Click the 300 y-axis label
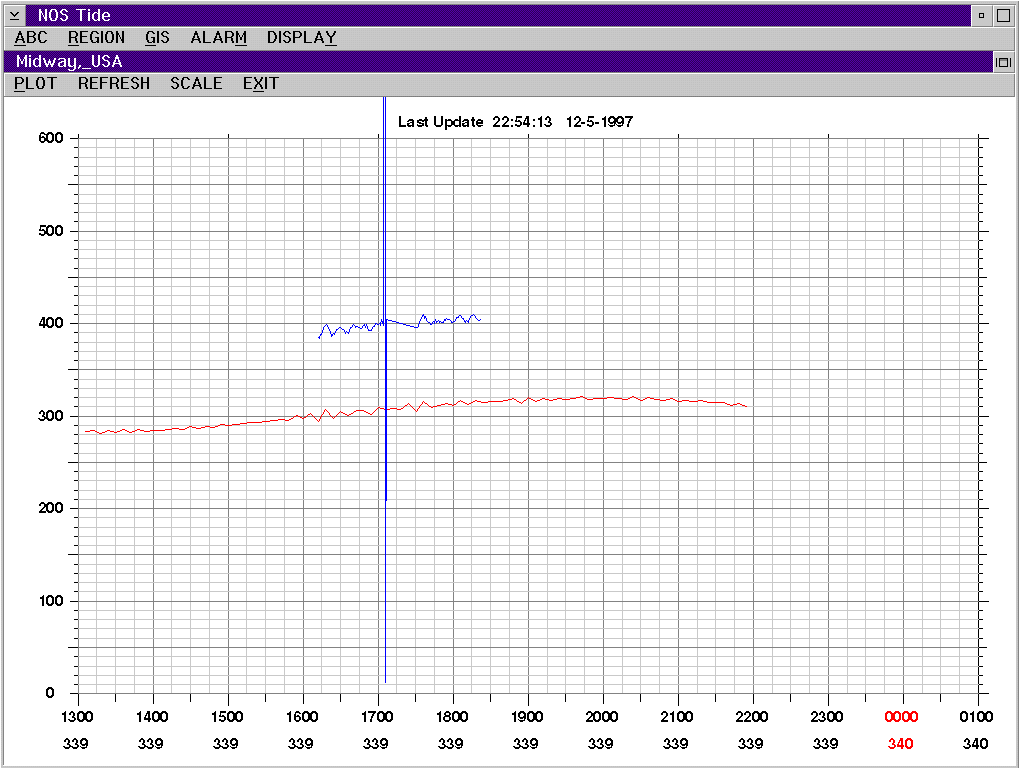Image resolution: width=1019 pixels, height=768 pixels. click(x=51, y=416)
